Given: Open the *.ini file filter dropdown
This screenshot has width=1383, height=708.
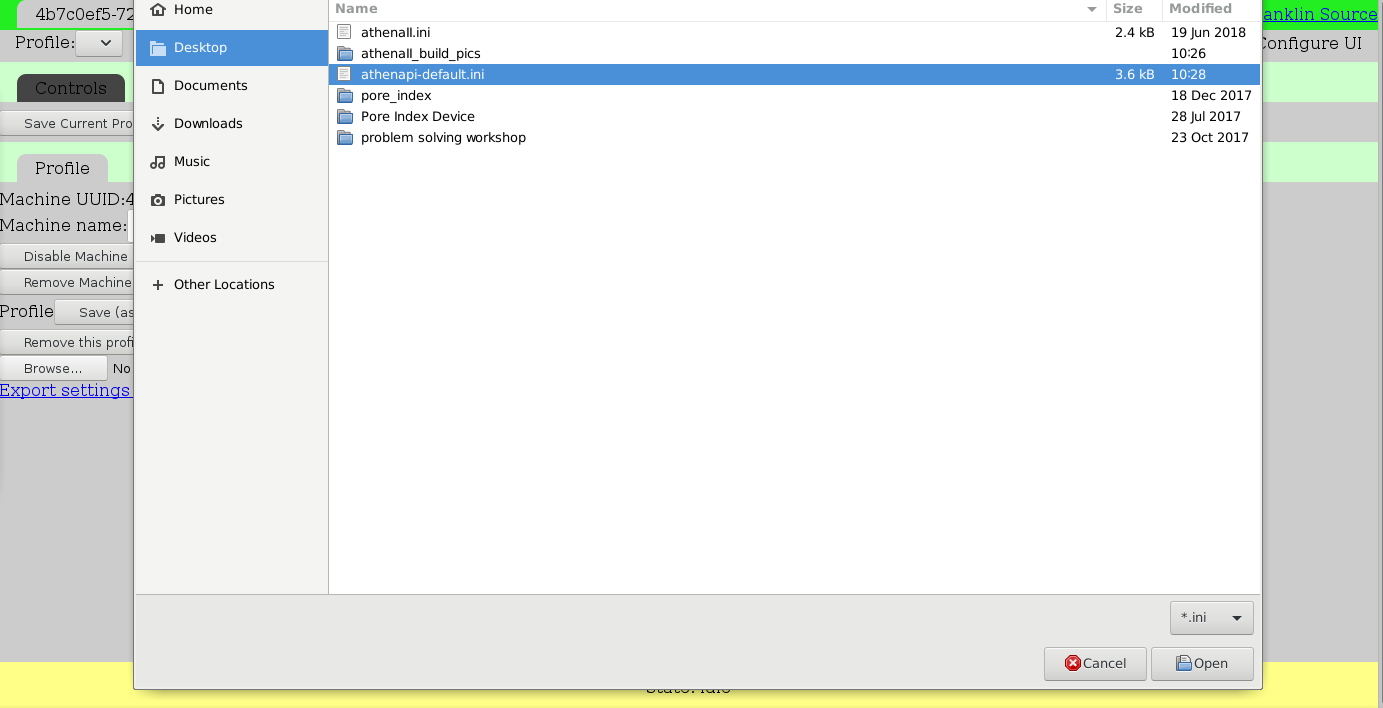Looking at the screenshot, I should coord(1211,618).
